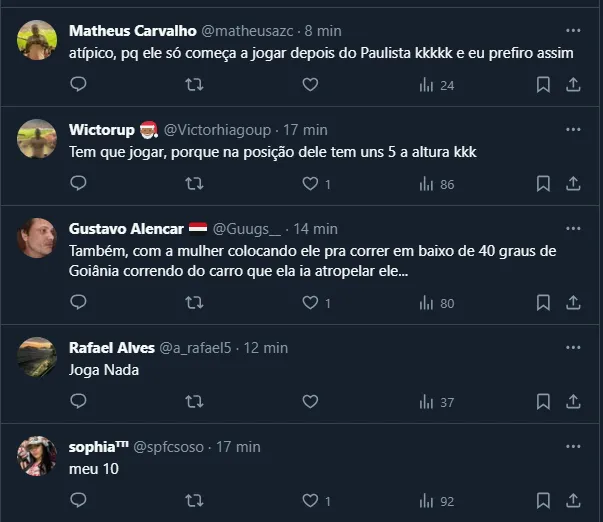Click sophia's avatar thumbnail
The image size is (603, 522).
click(37, 456)
